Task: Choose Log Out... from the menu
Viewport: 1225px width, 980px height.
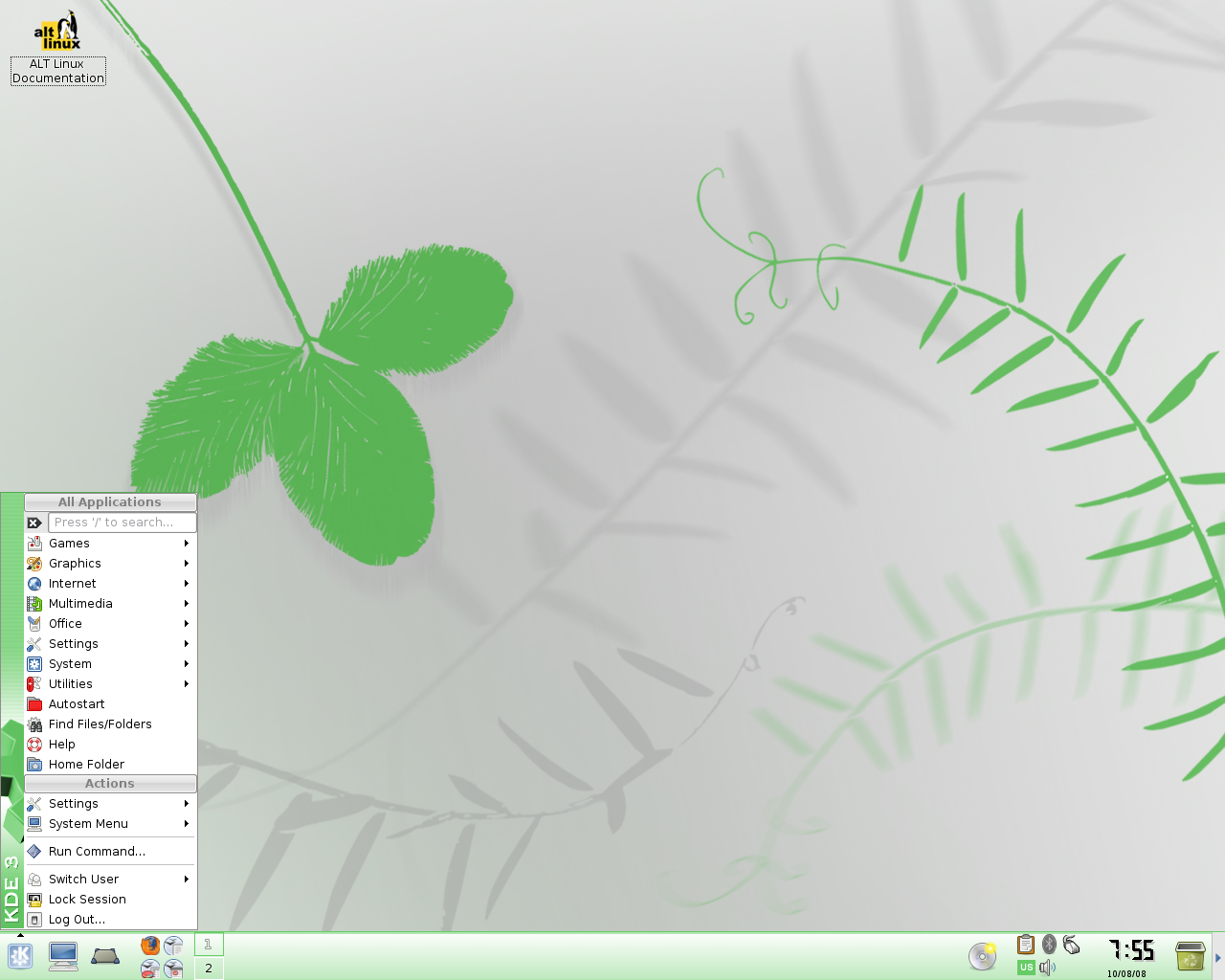Action: (110, 919)
